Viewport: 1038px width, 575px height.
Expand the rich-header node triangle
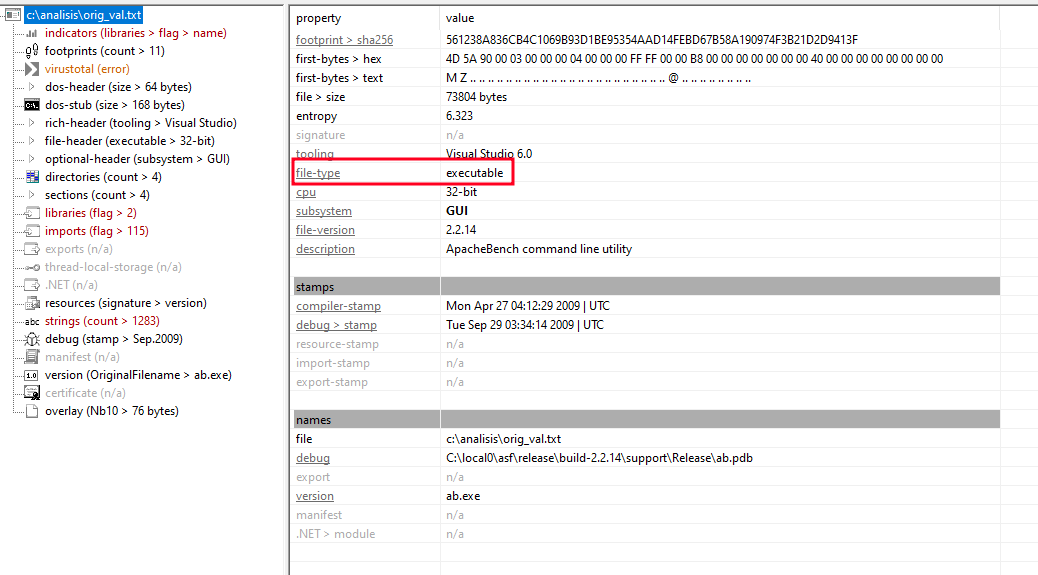tap(31, 123)
